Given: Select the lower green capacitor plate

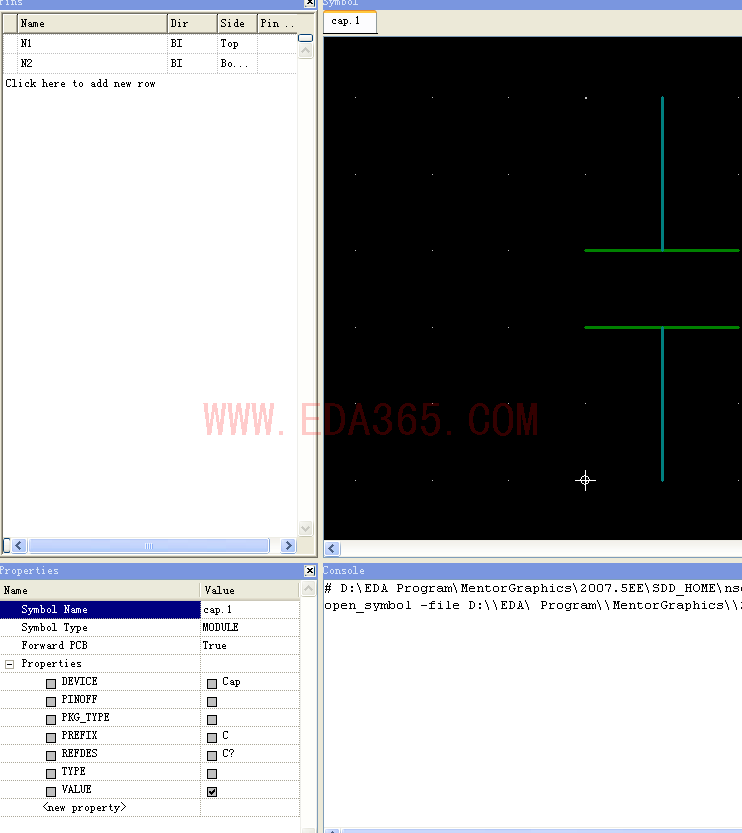Looking at the screenshot, I should click(x=662, y=327).
